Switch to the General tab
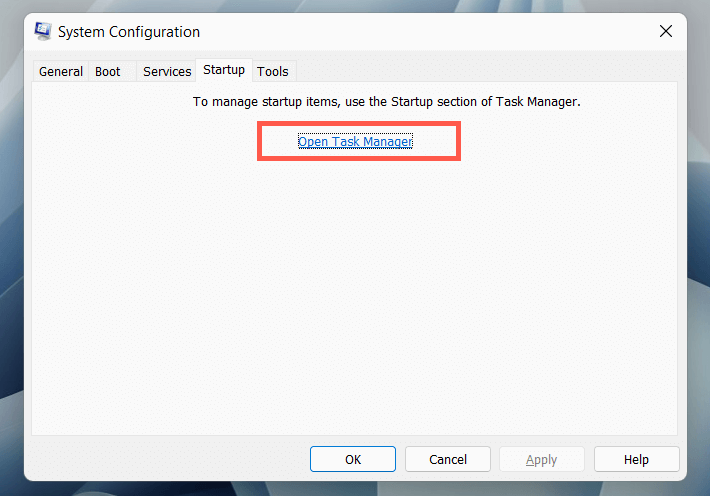 click(61, 71)
